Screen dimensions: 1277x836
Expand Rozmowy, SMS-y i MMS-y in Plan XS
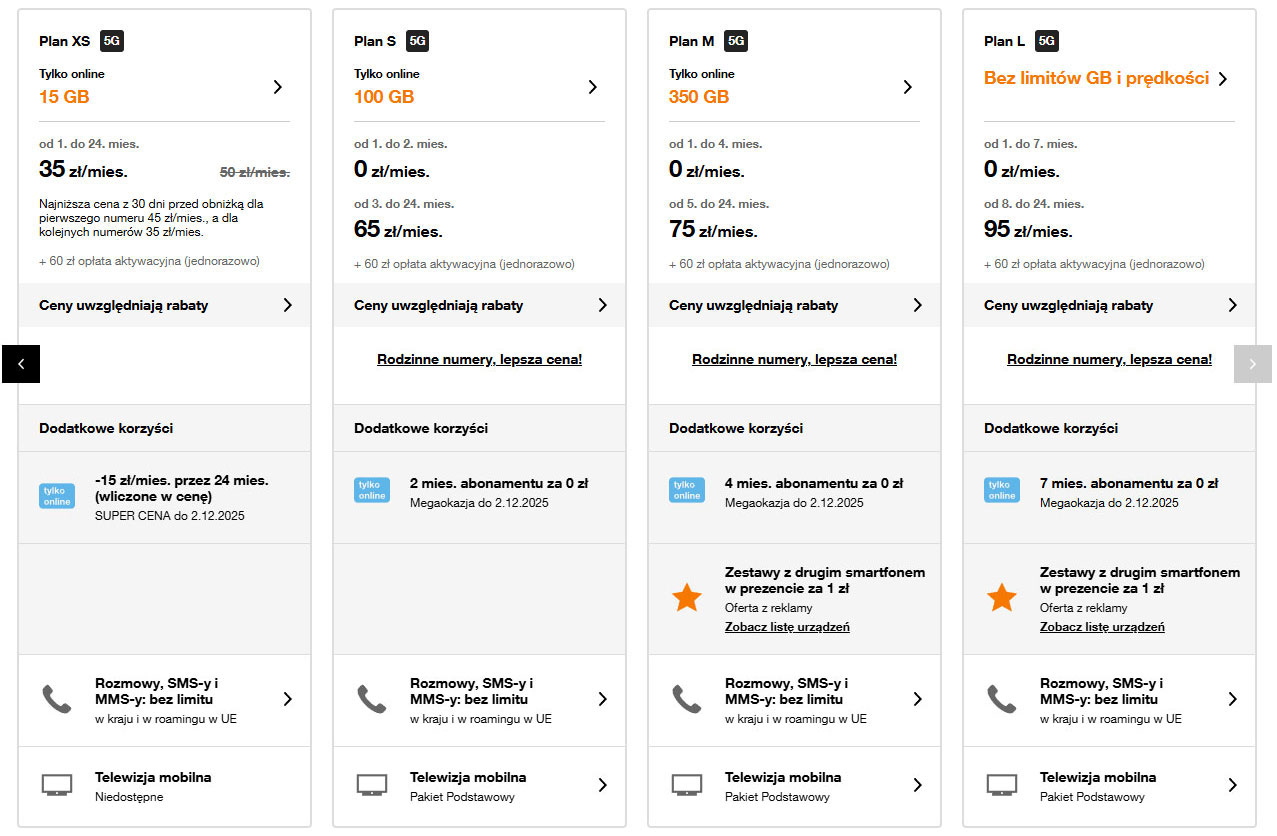[x=287, y=699]
